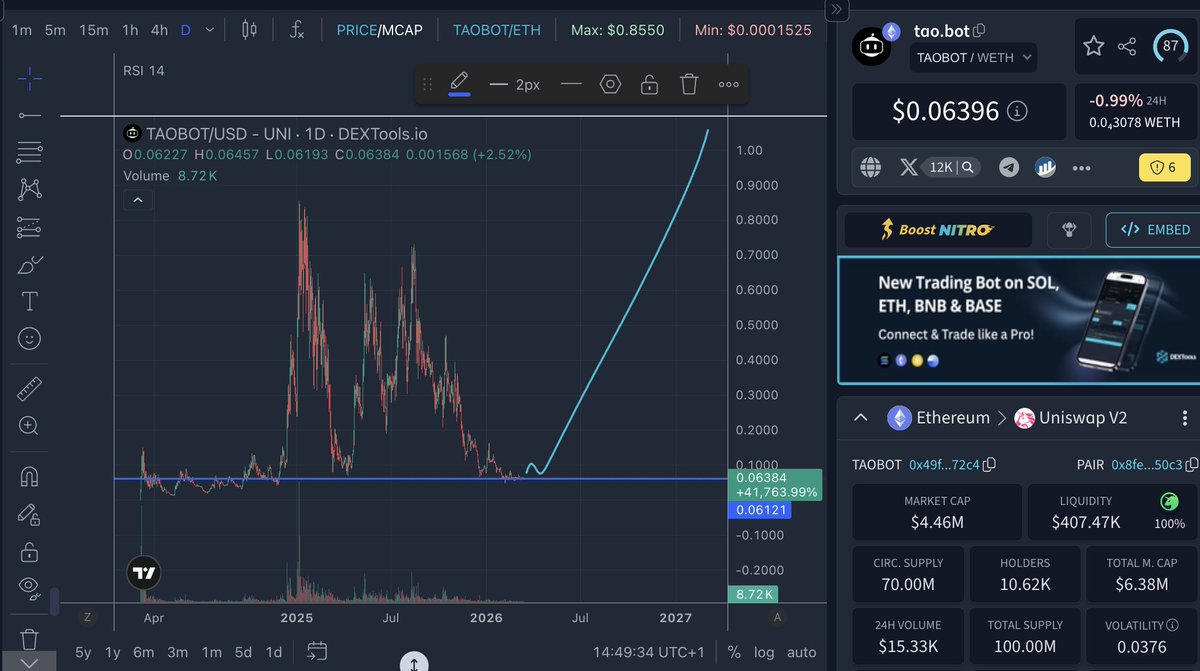1200x671 pixels.
Task: Move the floating toolbar drag handle
Action: tap(428, 84)
